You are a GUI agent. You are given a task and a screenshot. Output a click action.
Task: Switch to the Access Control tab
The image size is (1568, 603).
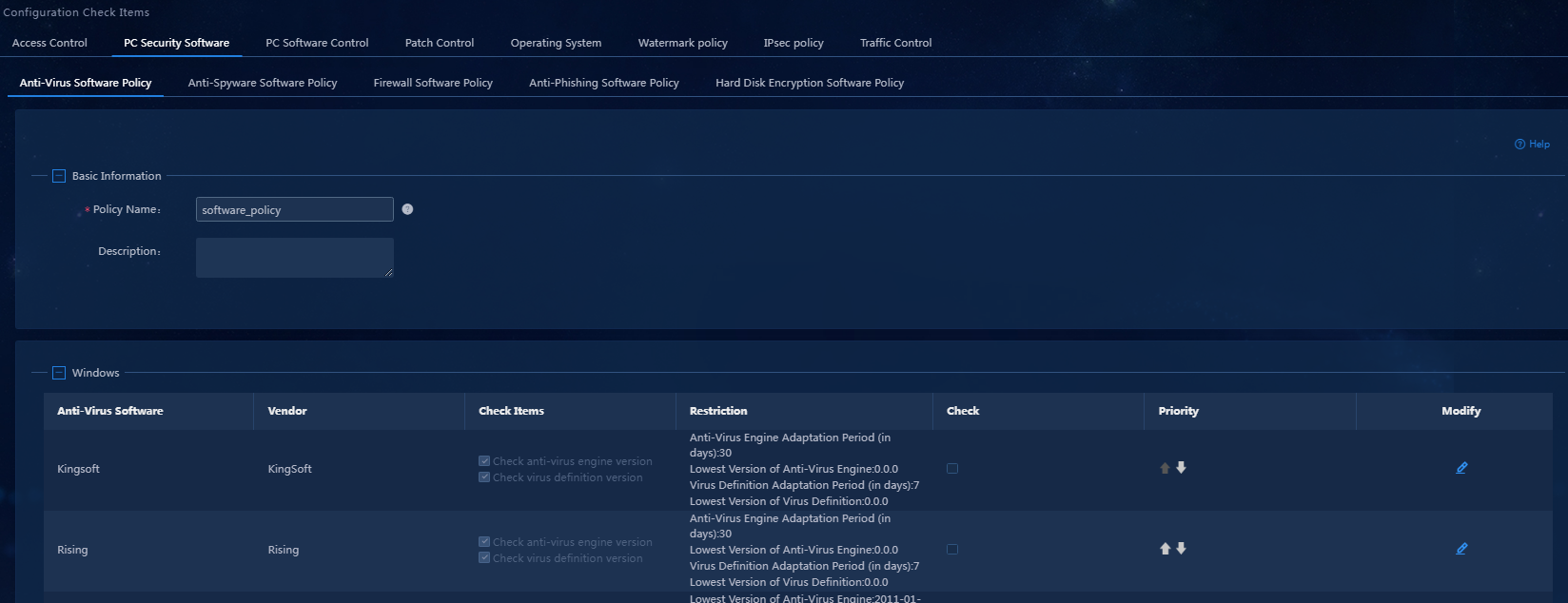[49, 43]
